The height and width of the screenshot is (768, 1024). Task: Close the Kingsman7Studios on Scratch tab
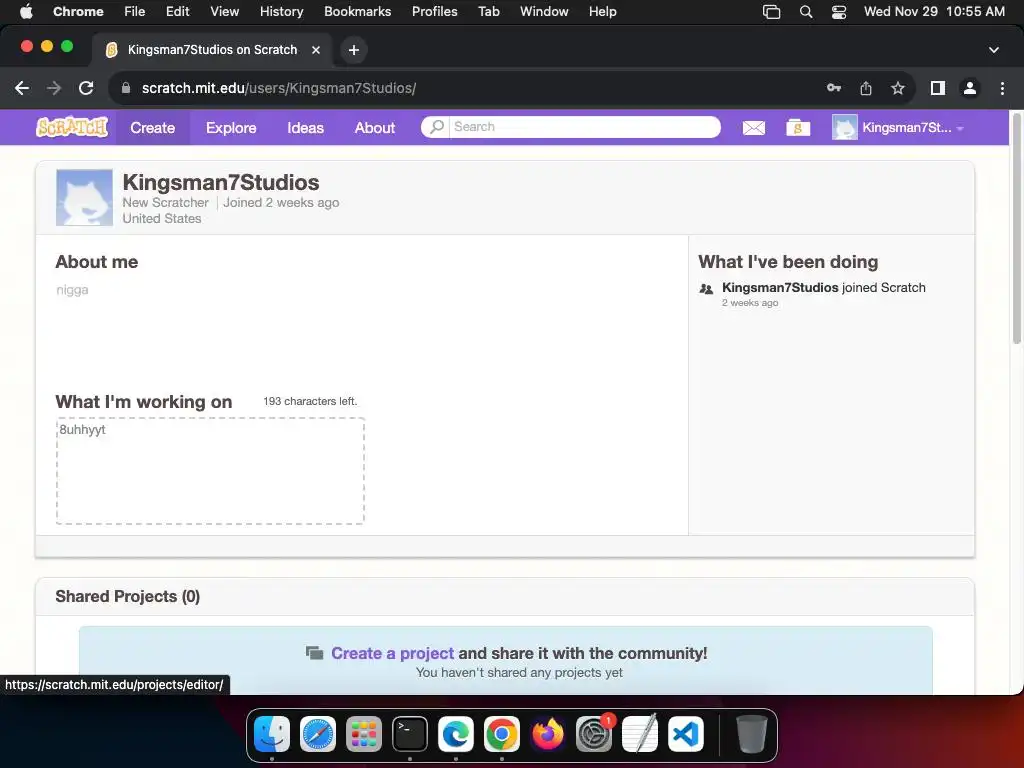point(316,50)
